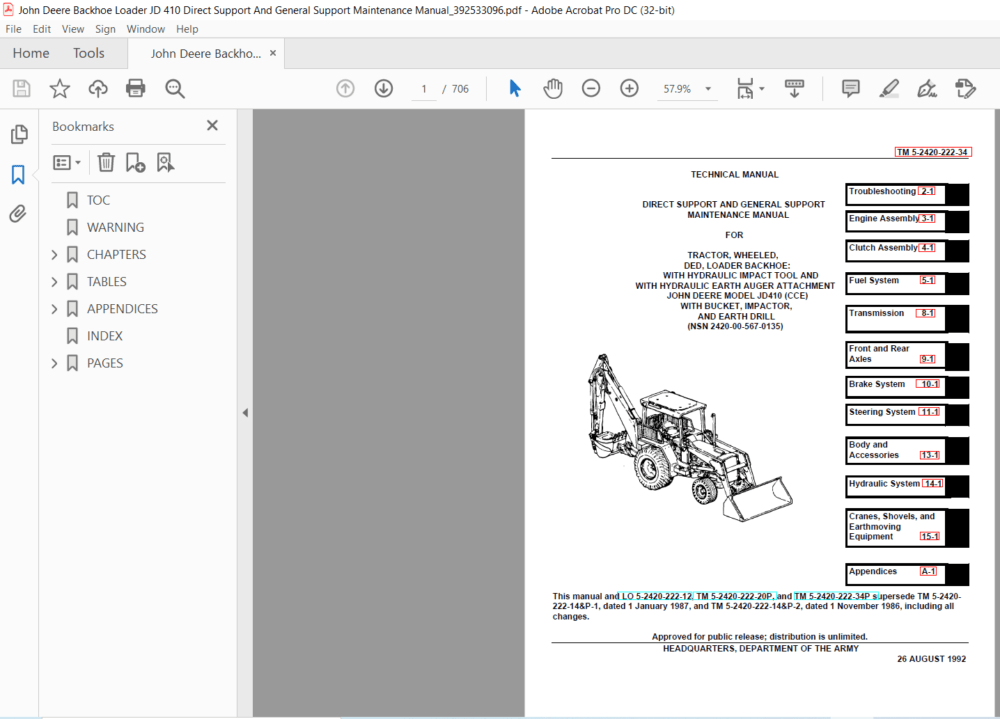The width and height of the screenshot is (1000, 719).
Task: Follow the Troubleshooting 2-1 link
Action: click(927, 191)
